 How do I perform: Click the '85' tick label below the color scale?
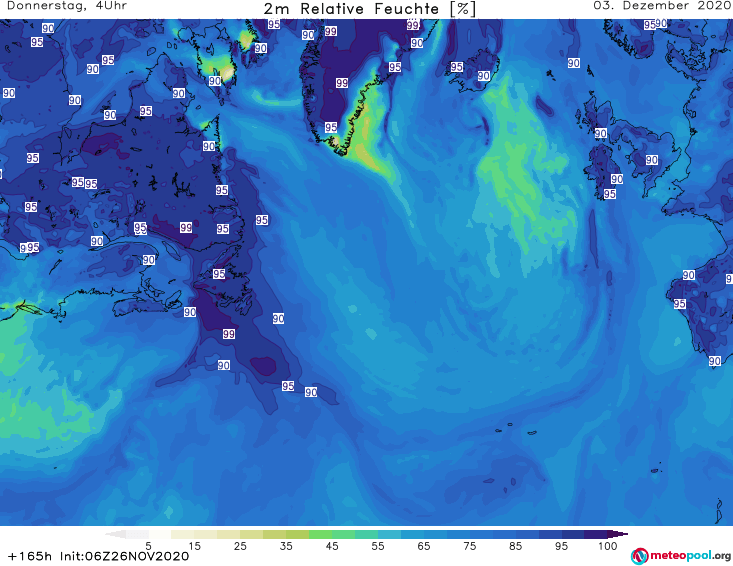click(x=515, y=546)
